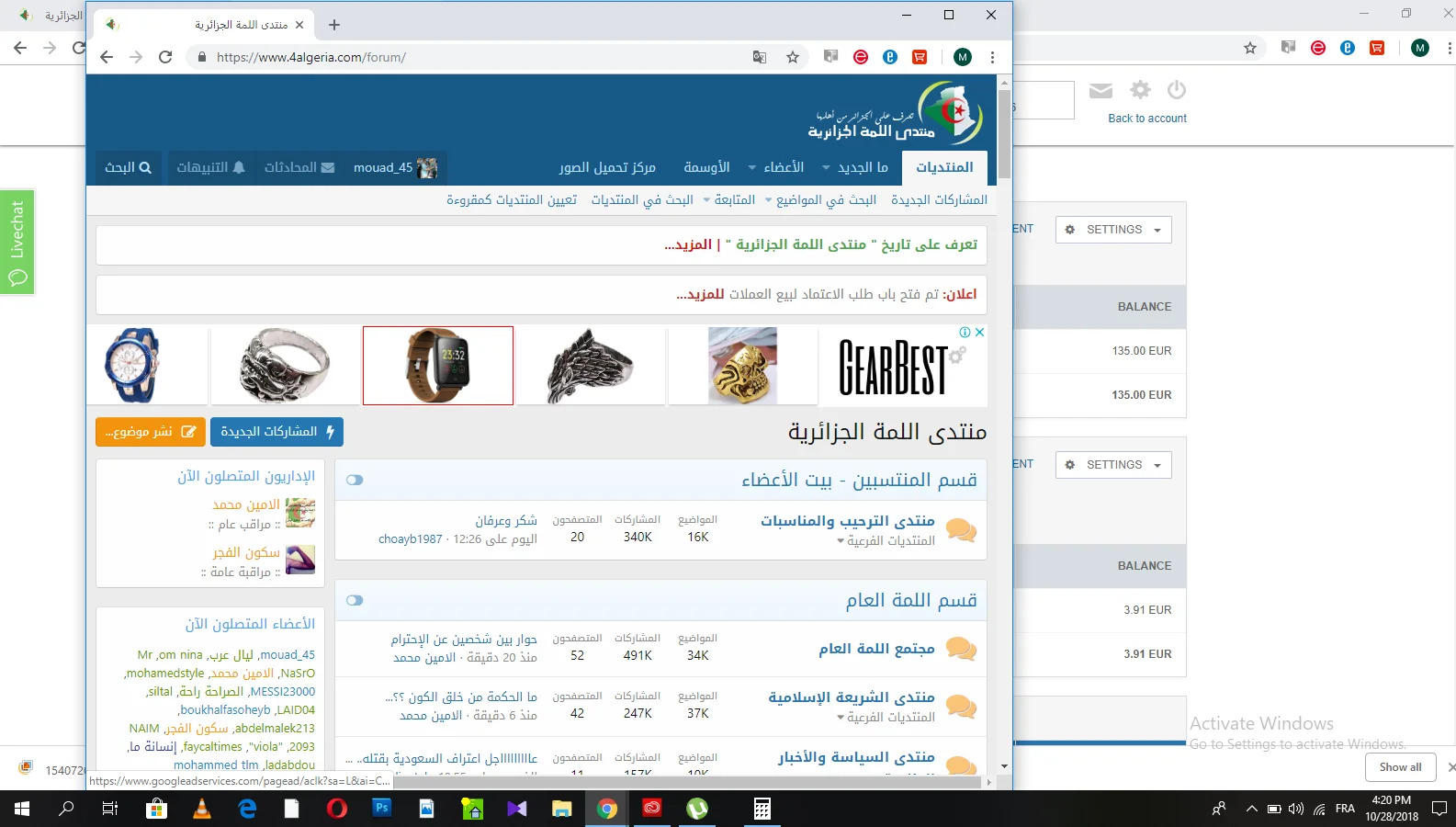
Task: Open the top SETTINGS dropdown
Action: click(x=1113, y=230)
